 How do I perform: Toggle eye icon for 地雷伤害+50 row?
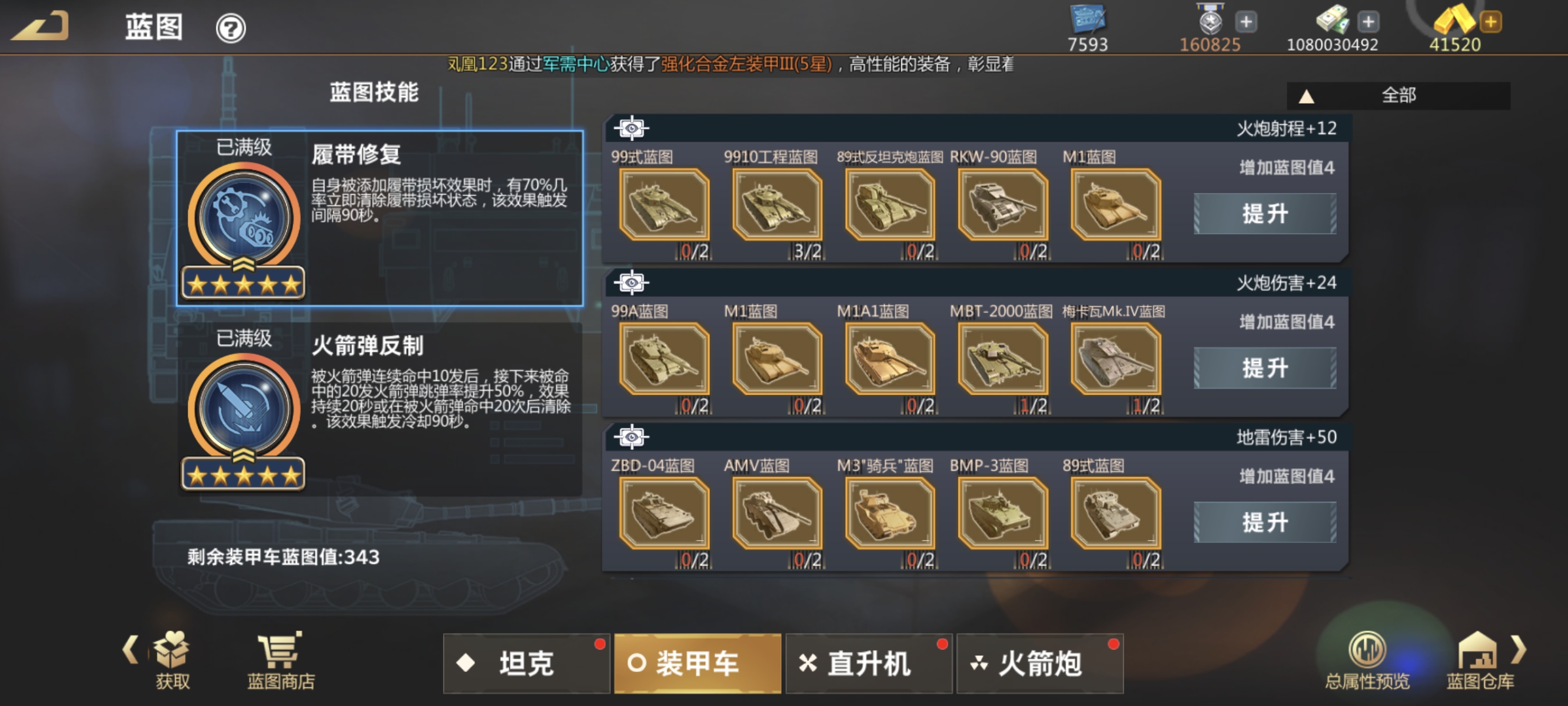(x=631, y=437)
